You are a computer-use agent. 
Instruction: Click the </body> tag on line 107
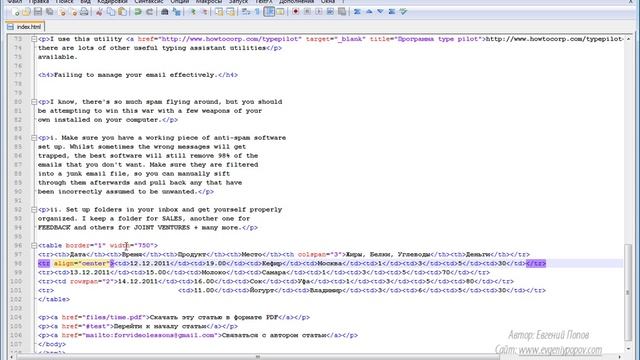point(52,344)
